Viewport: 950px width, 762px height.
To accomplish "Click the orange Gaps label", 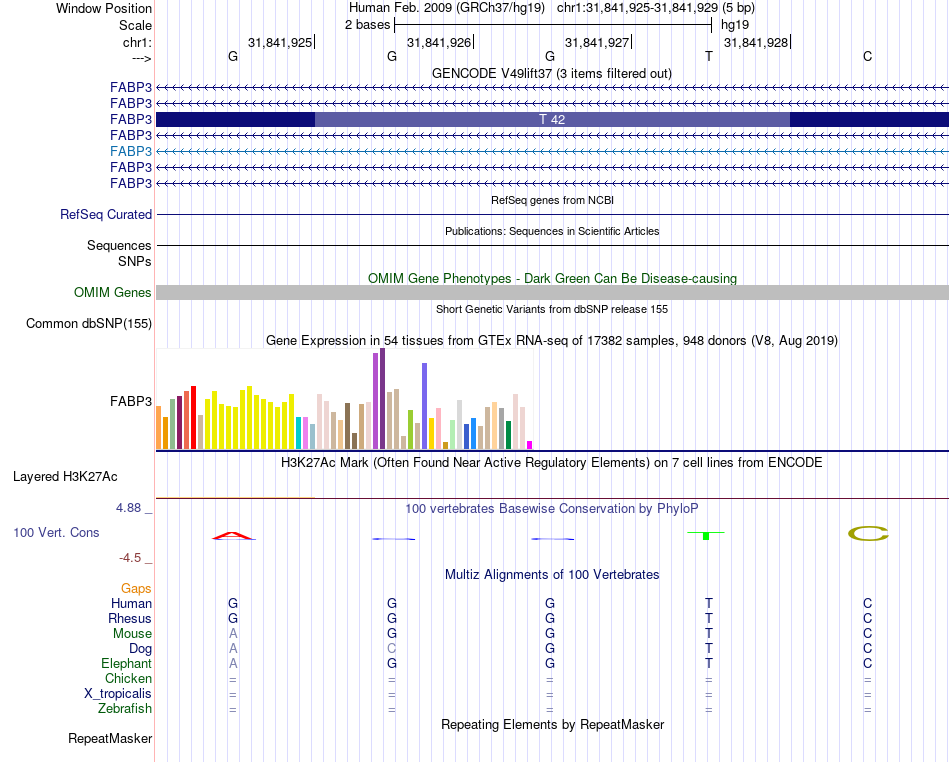I will tap(136, 589).
